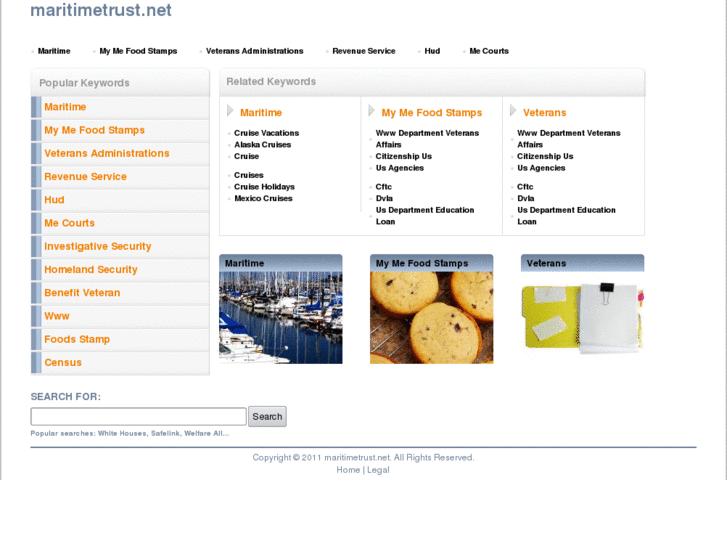The width and height of the screenshot is (727, 545).
Task: Open the Census keyword
Action: tap(63, 362)
